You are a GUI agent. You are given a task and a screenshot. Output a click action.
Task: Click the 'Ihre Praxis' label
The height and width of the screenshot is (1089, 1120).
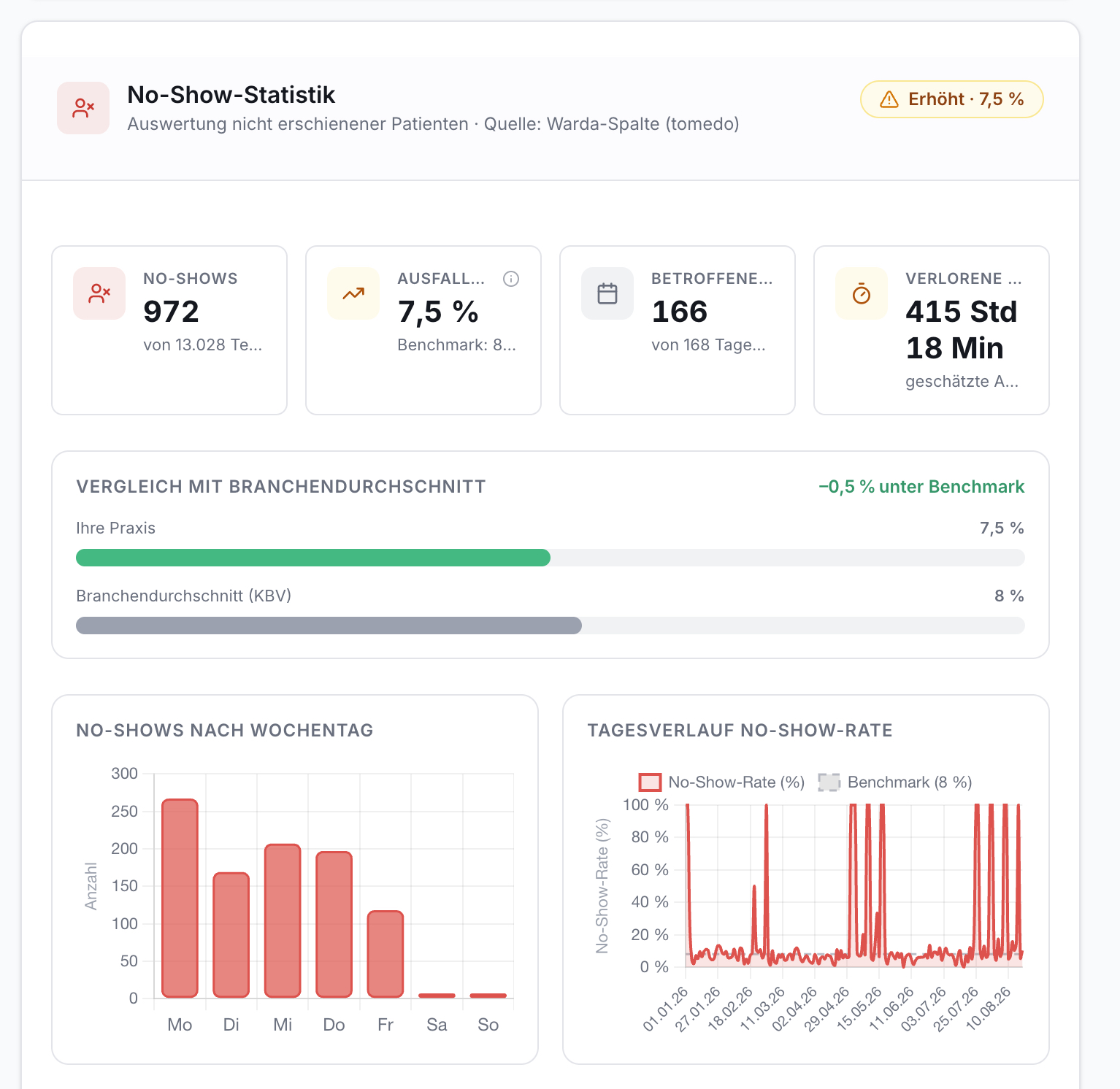click(115, 528)
